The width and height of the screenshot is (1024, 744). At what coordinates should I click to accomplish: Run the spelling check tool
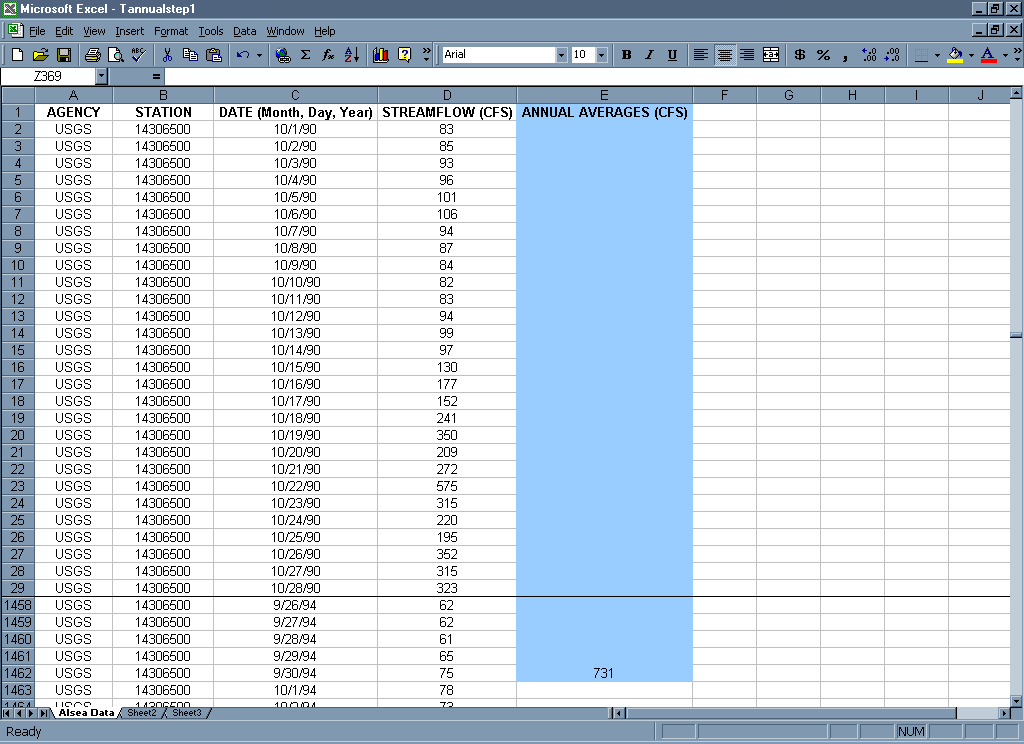pyautogui.click(x=138, y=55)
